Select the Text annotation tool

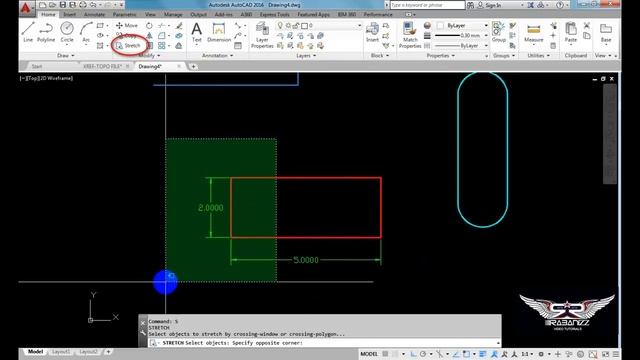[197, 32]
